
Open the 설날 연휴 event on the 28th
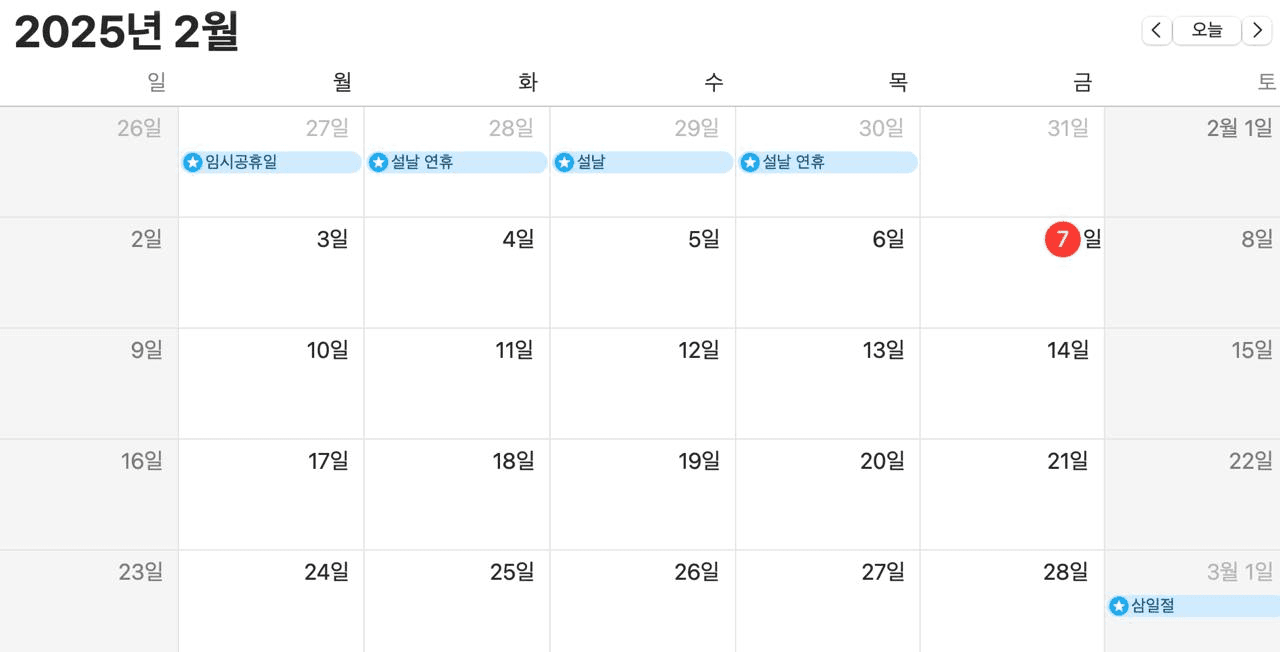(x=457, y=162)
